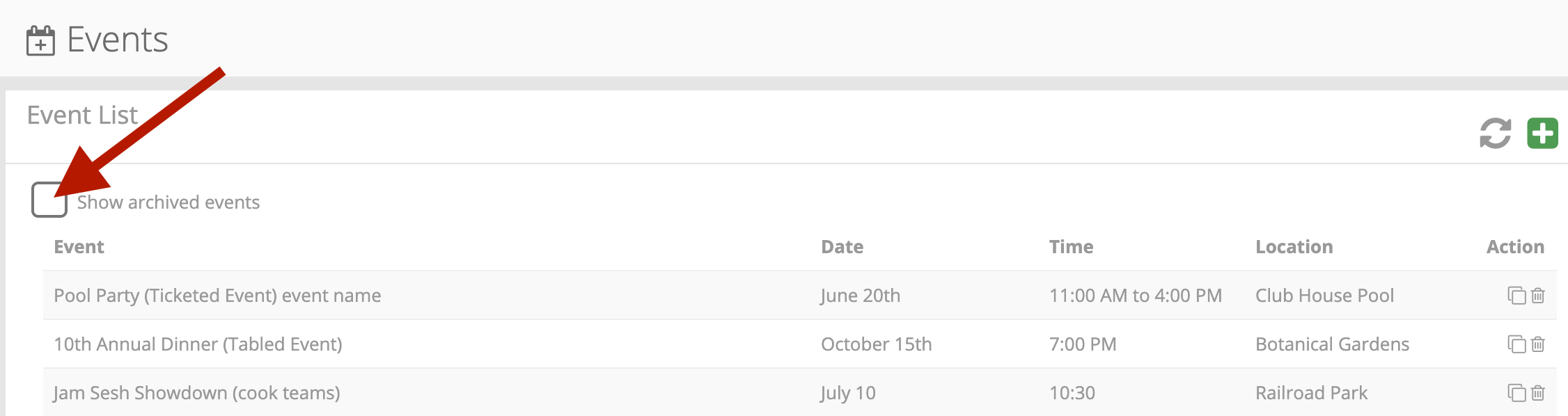
Task: Click the Date column header
Action: pos(842,247)
